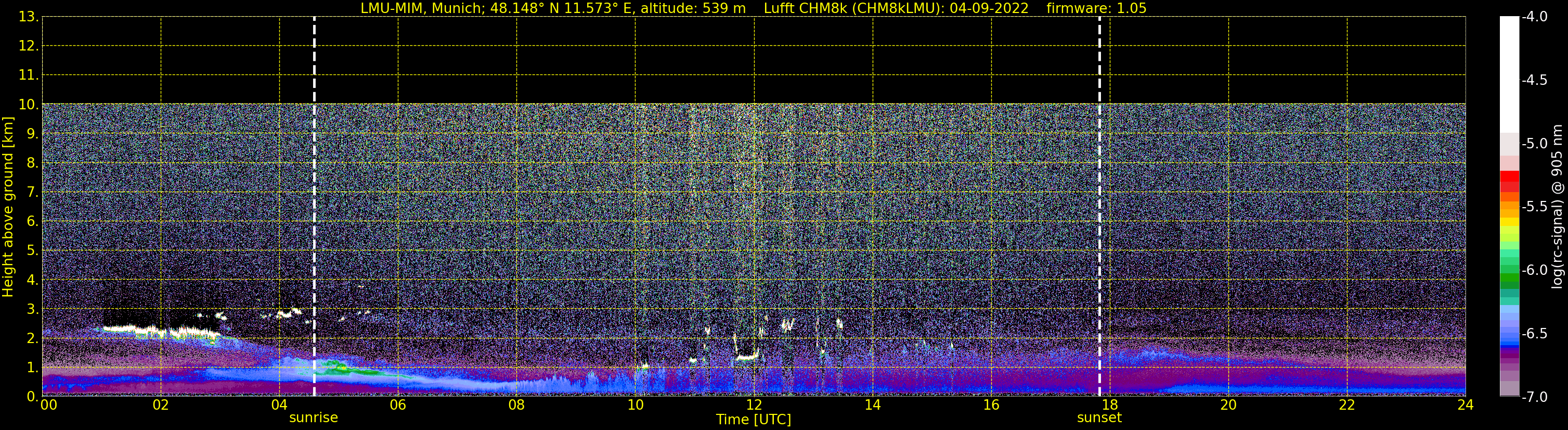Click the white top segment of the colorbar
This screenshot has width=1568, height=430.
[x=1510, y=74]
